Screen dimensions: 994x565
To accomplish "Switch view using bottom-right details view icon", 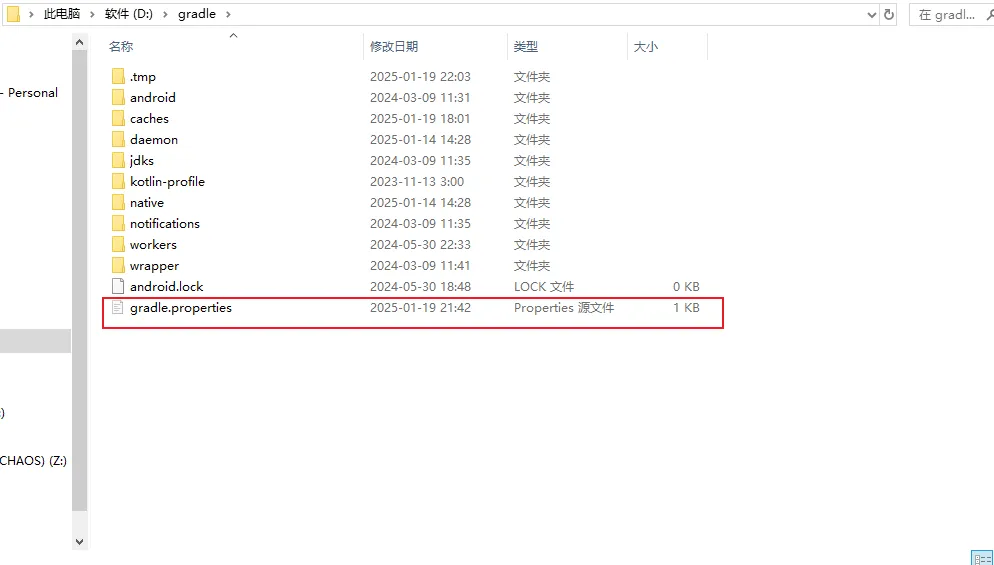I will tap(982, 557).
